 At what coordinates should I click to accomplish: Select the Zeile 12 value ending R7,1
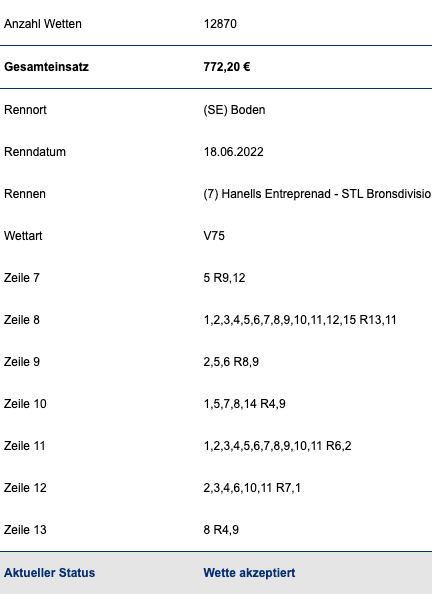click(252, 488)
